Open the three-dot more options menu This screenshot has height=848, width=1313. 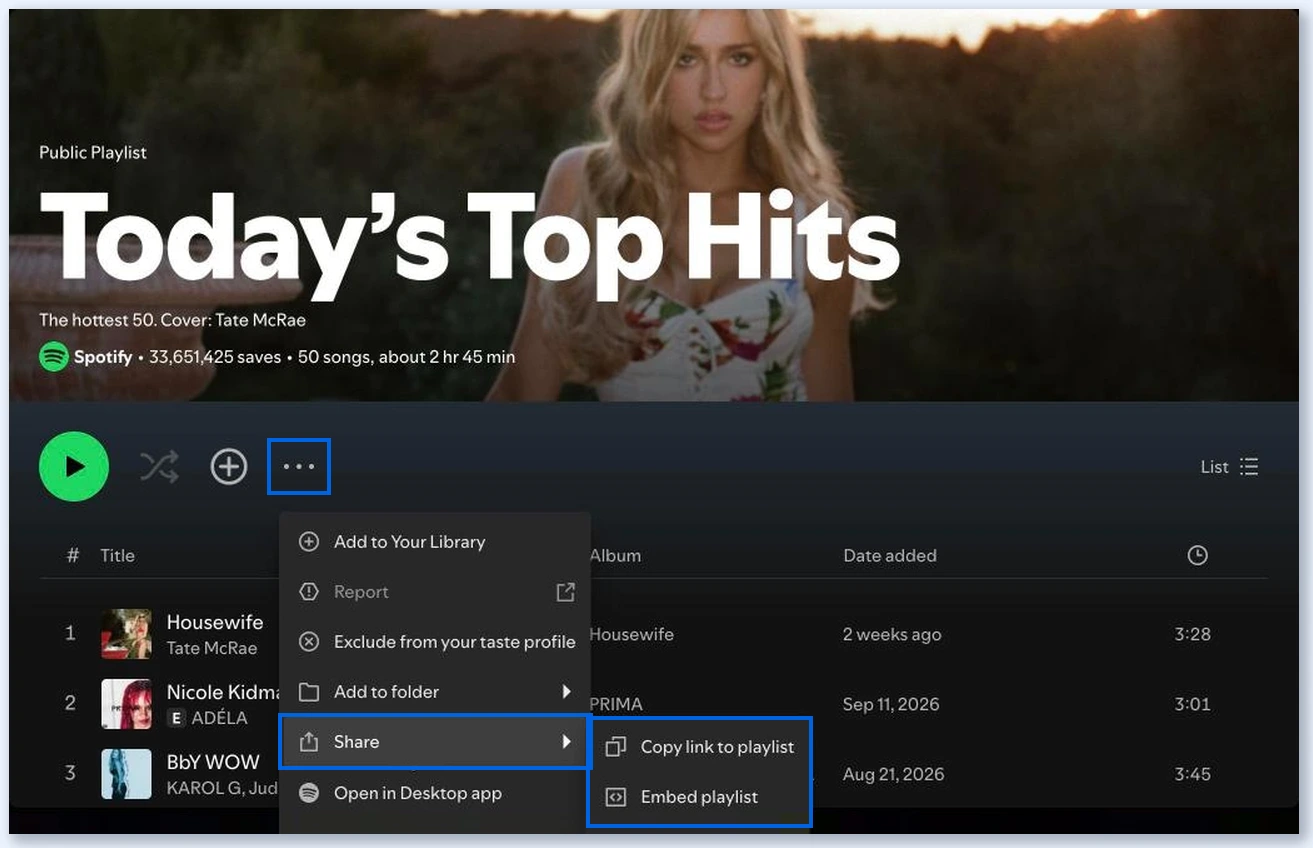tap(299, 466)
